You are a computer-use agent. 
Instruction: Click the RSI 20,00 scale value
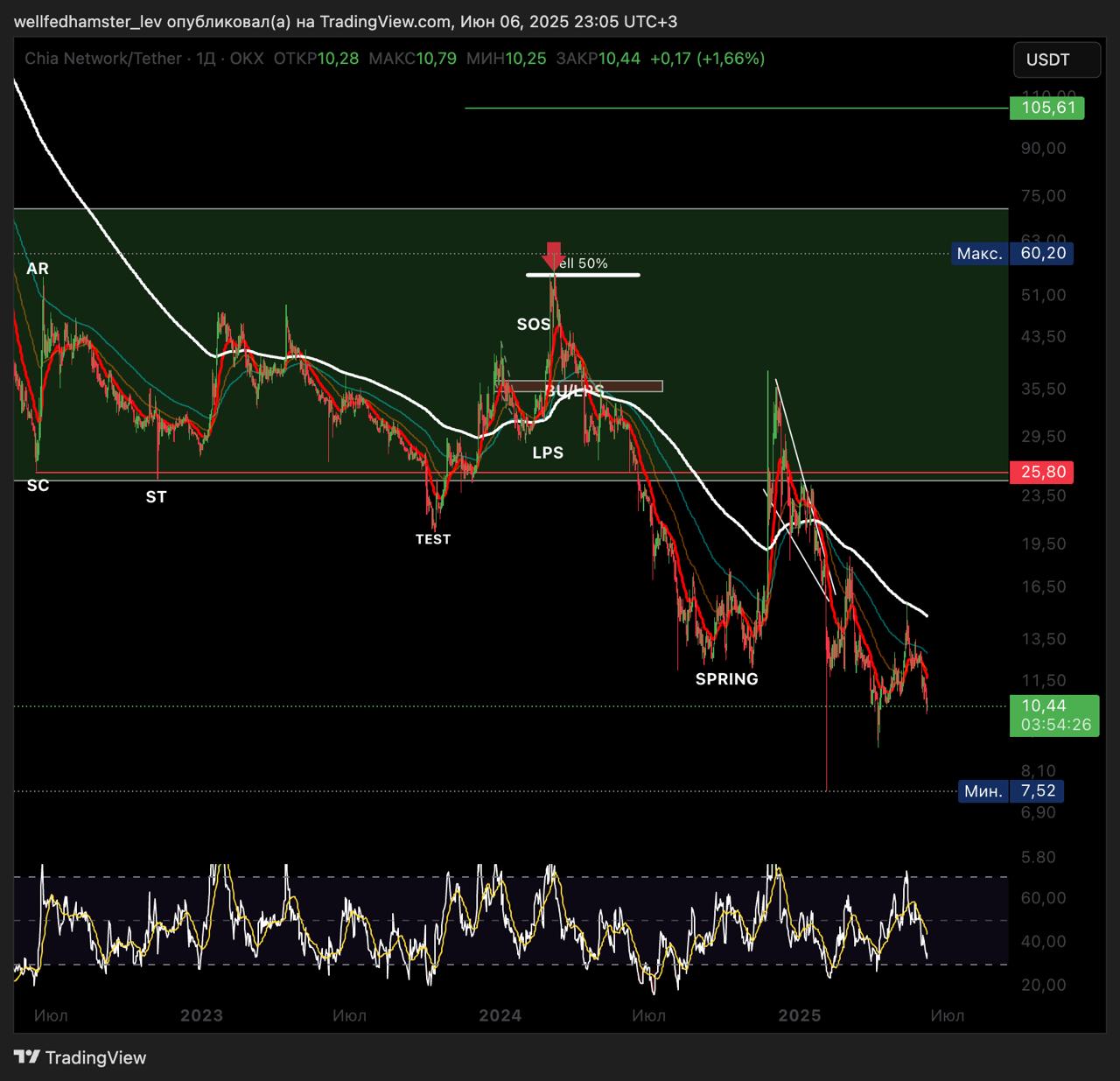pos(1044,986)
